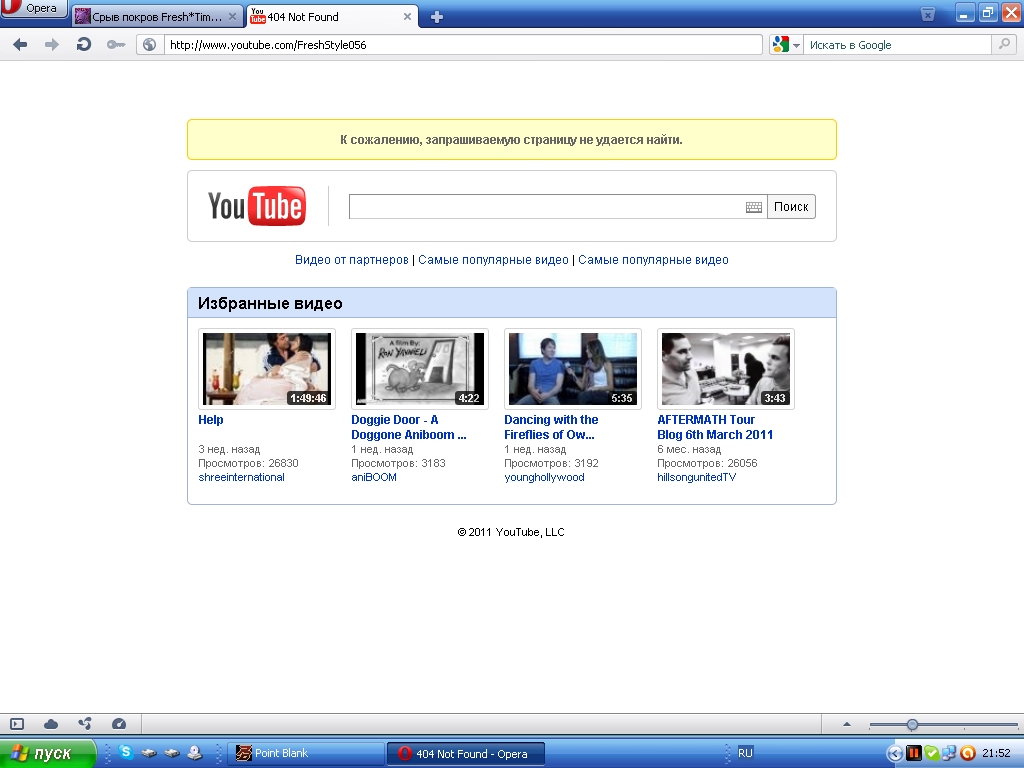Image resolution: width=1024 pixels, height=768 pixels.
Task: Expand the zoom options arrow in status bar
Action: (x=847, y=724)
